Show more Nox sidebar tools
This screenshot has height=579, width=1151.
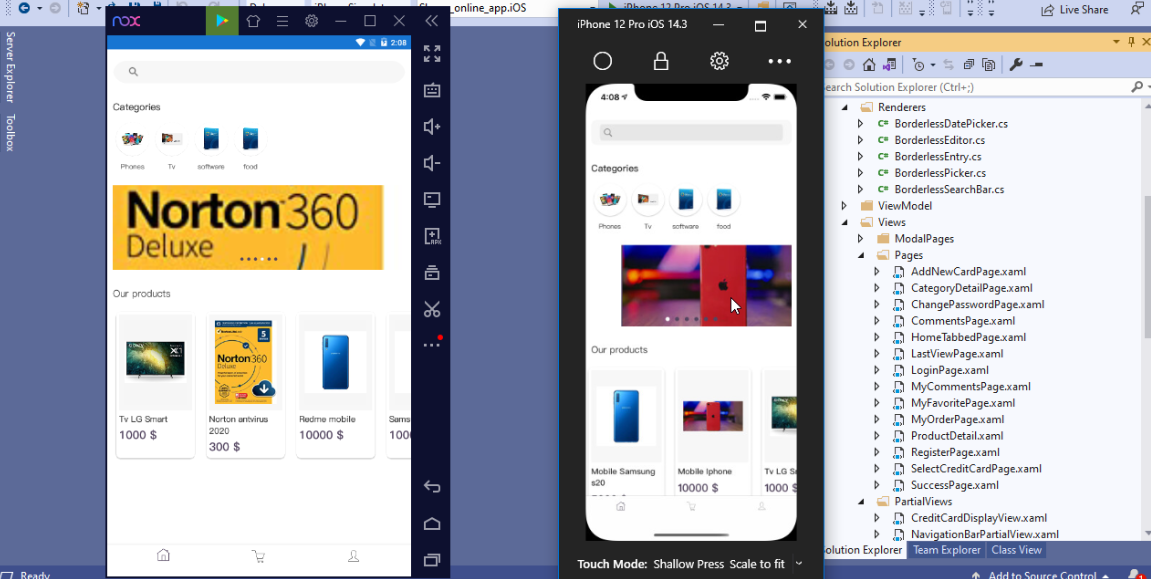click(432, 344)
